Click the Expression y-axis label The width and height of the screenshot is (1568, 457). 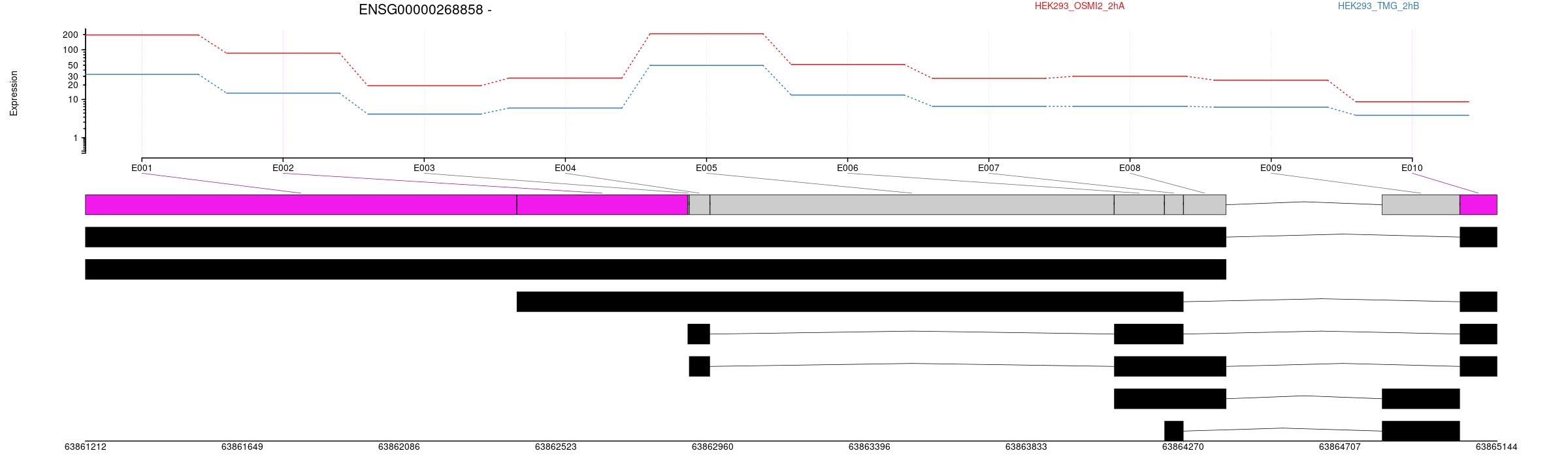tap(14, 93)
